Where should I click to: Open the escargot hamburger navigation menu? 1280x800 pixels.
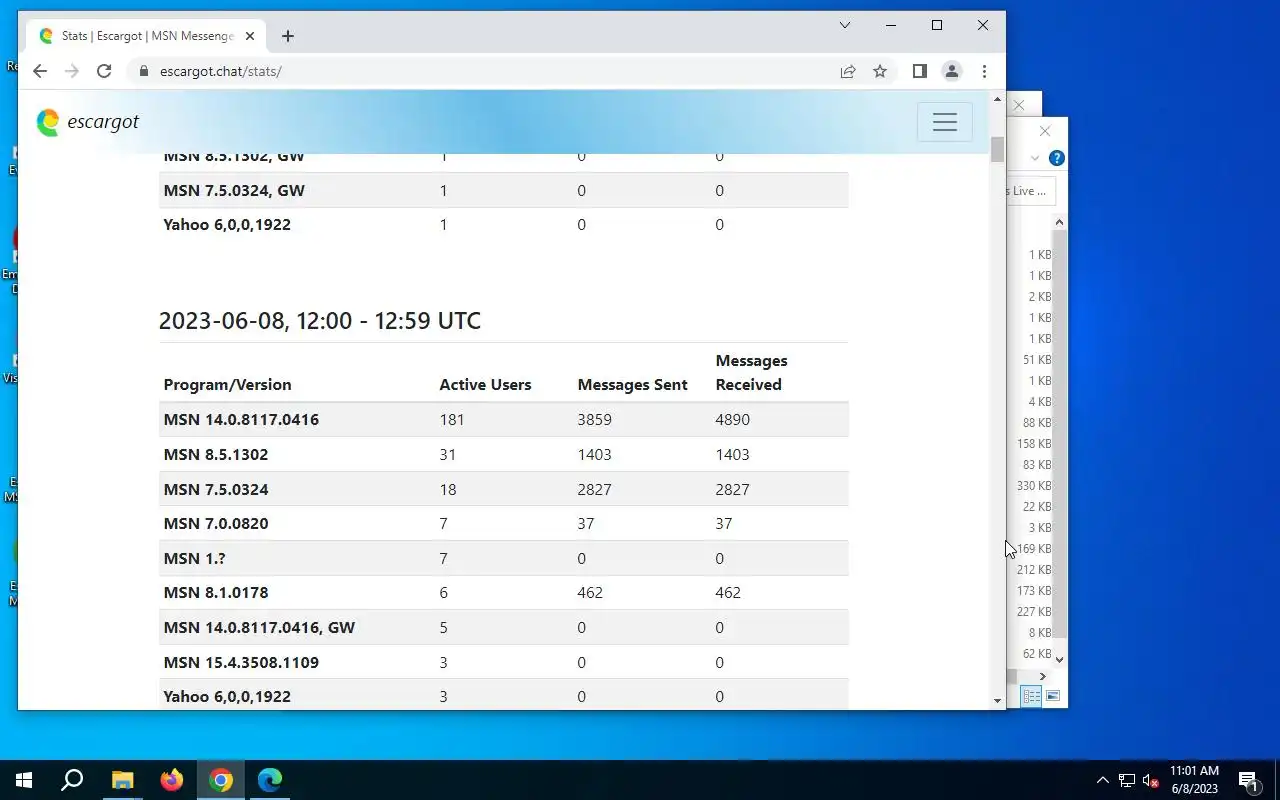click(x=944, y=122)
